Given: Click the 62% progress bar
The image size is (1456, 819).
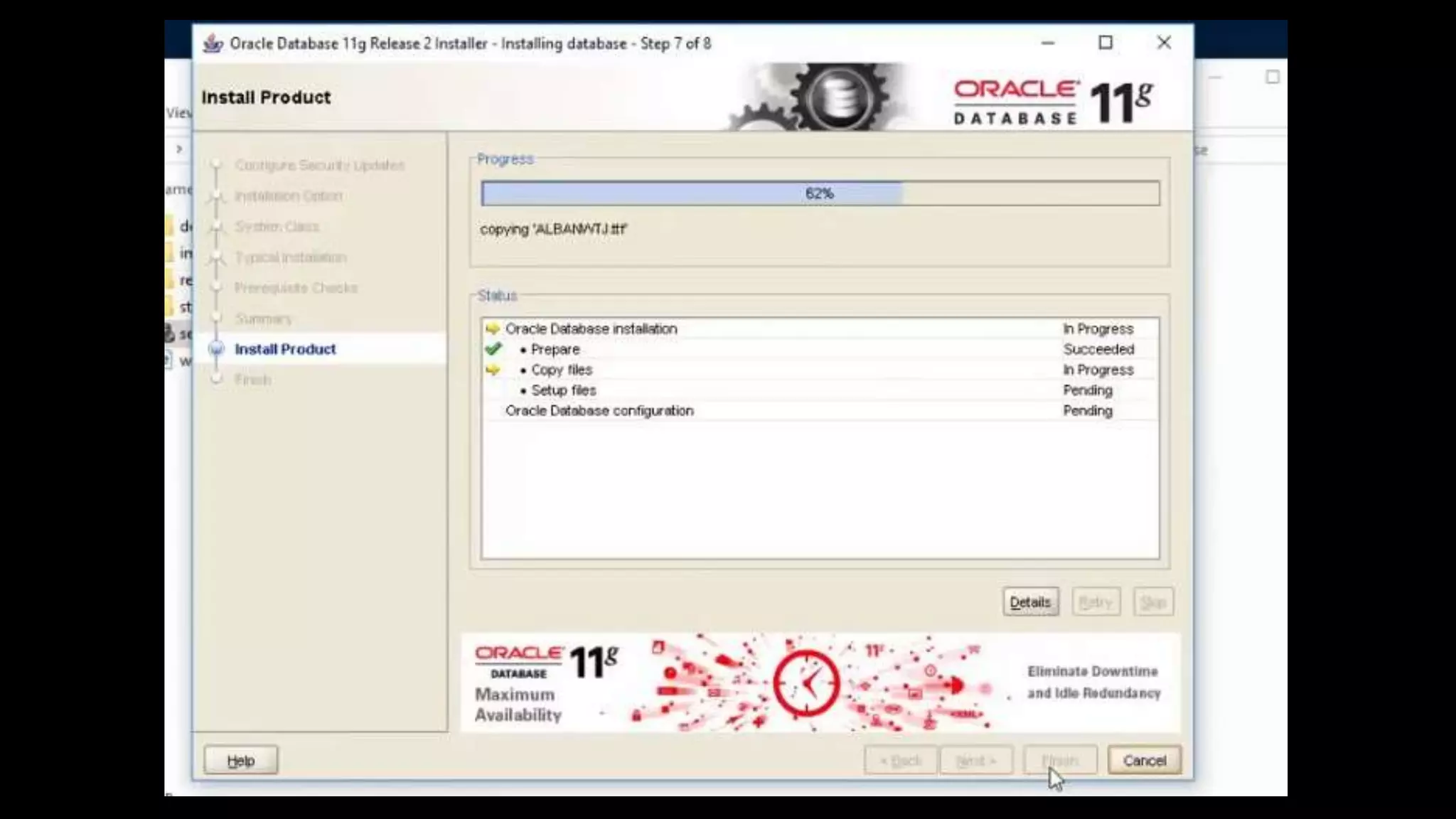Looking at the screenshot, I should click(x=820, y=193).
